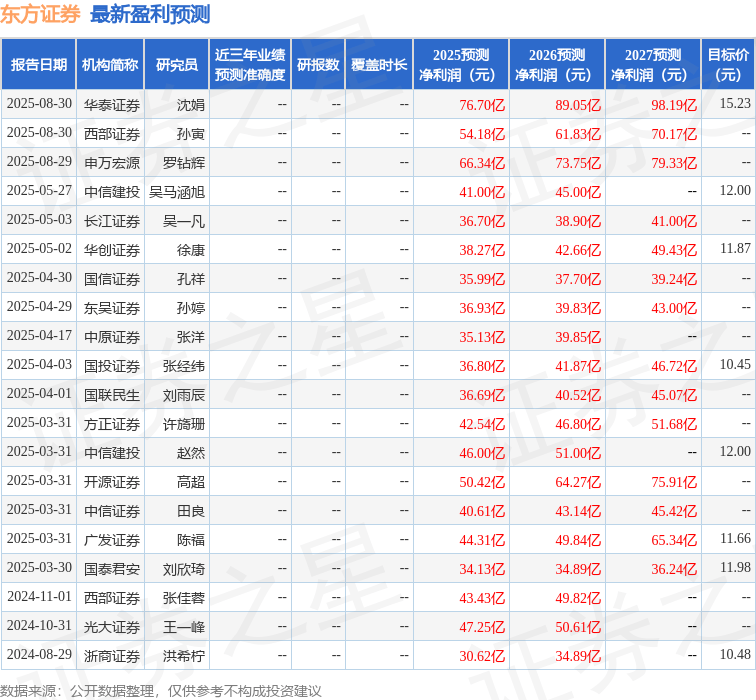Click the 2027预测净利润 column header
Viewport: 756px width, 700px height.
coord(653,65)
